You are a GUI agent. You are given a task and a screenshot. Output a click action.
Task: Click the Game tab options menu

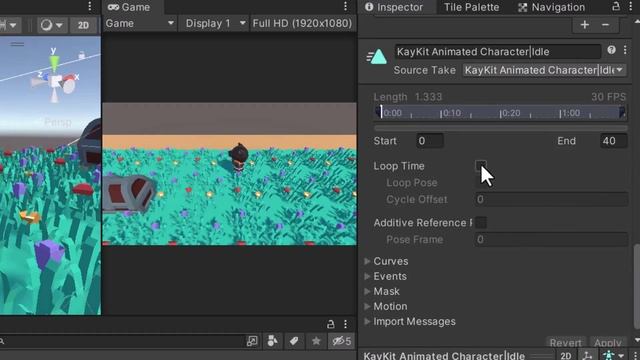pos(345,6)
